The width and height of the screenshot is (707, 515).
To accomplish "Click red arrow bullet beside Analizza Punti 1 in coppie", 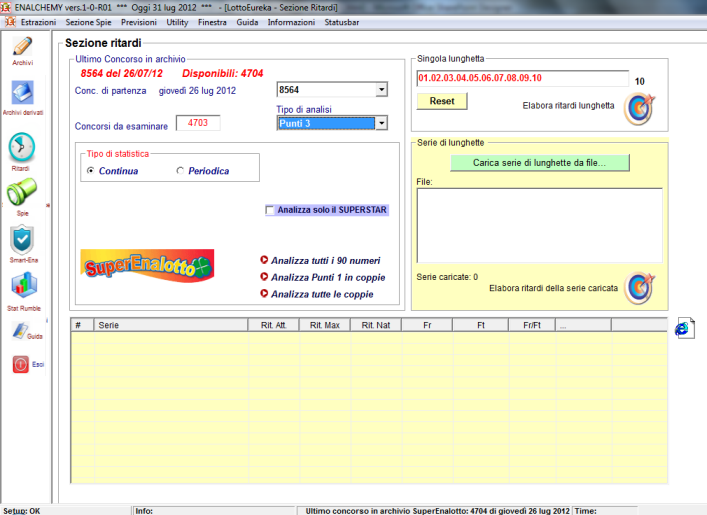I will (x=264, y=276).
